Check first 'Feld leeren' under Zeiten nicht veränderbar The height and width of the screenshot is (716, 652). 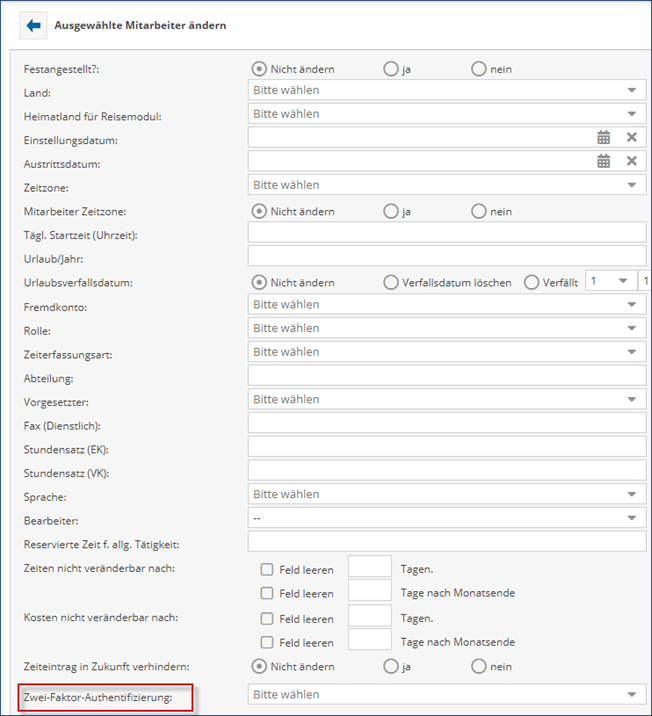(x=267, y=569)
